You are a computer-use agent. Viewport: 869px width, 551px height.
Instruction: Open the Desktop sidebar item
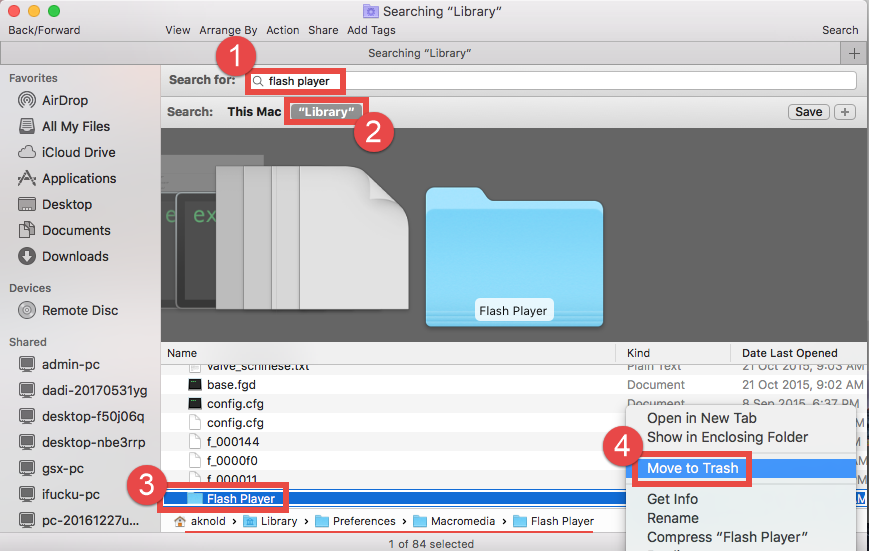(55, 205)
